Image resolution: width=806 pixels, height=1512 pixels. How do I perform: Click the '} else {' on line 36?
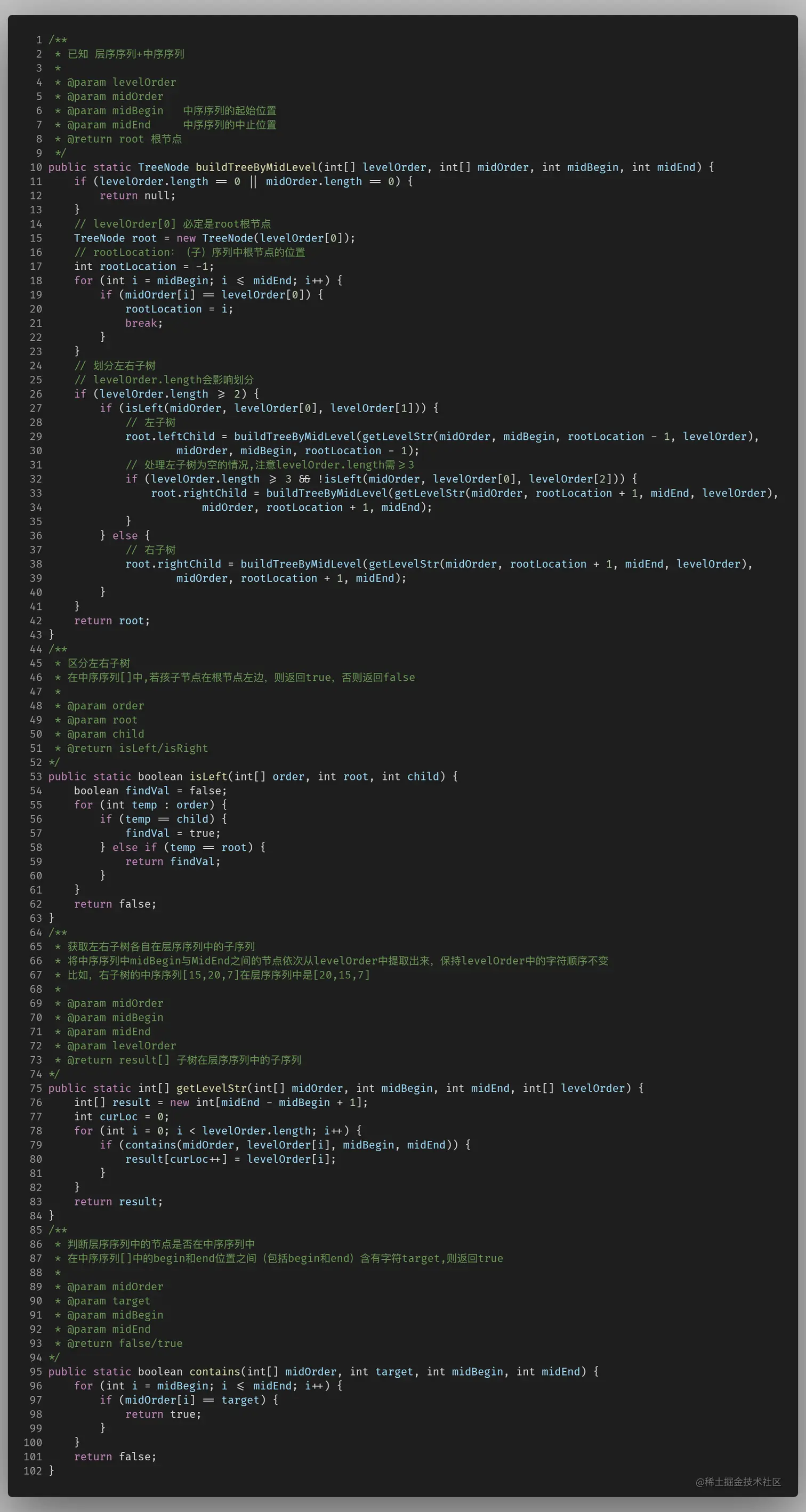[125, 535]
